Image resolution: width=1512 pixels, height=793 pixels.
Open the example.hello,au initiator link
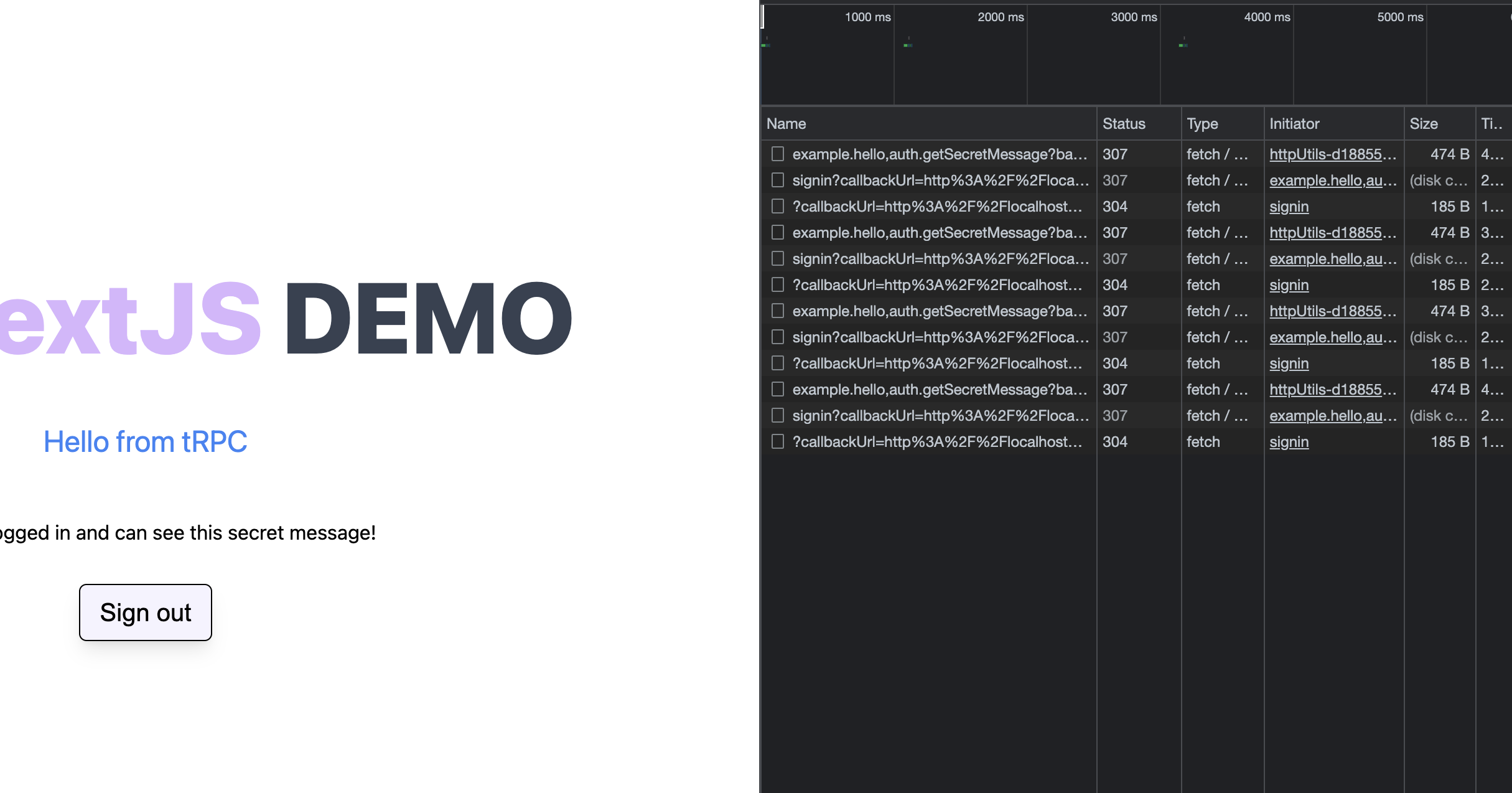click(1334, 180)
